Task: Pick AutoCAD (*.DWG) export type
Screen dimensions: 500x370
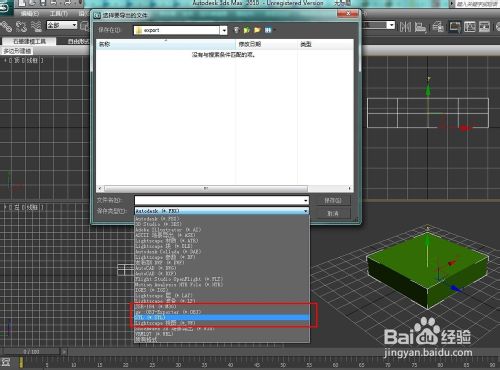Action: (222, 268)
